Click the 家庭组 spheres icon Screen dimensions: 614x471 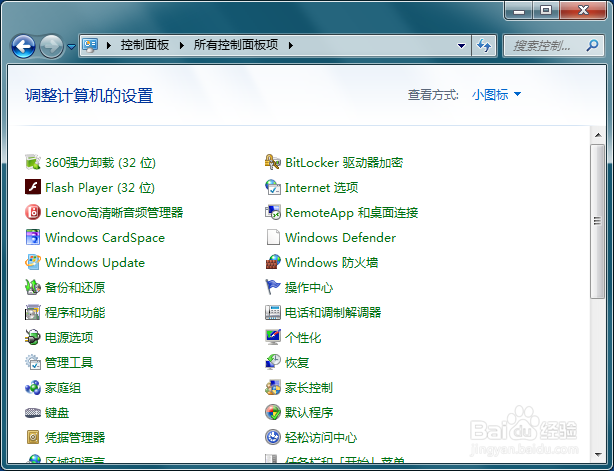(33, 388)
